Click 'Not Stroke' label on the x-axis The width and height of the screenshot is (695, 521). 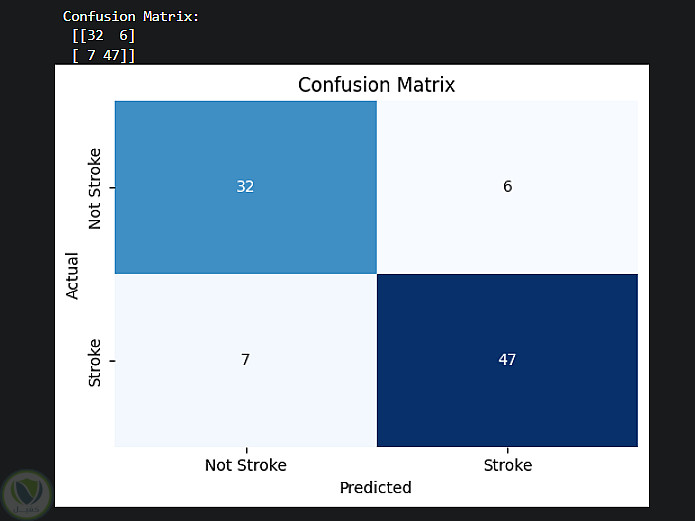[245, 466]
